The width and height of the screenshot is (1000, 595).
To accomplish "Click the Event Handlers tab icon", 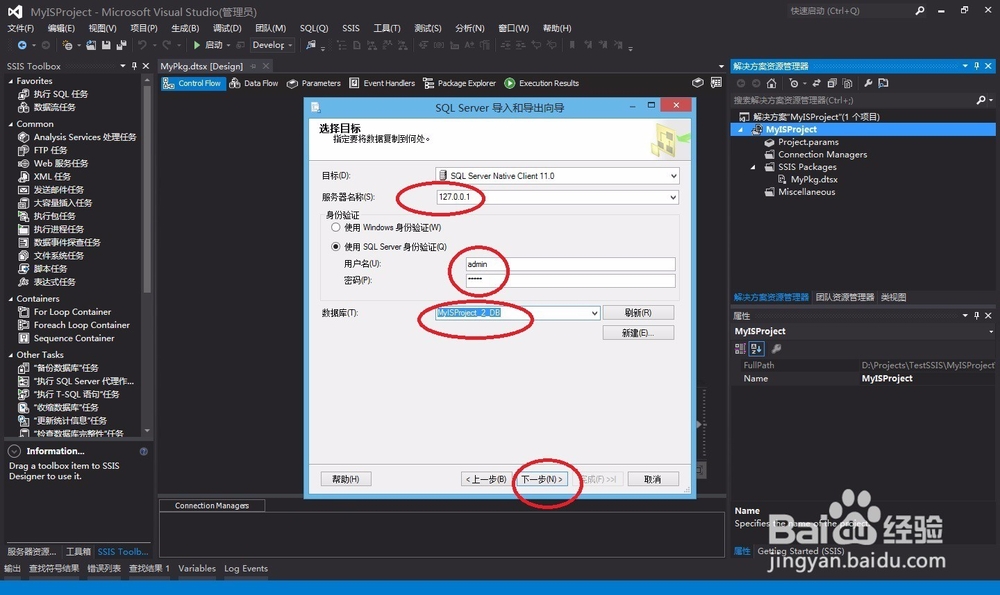I will pyautogui.click(x=354, y=84).
